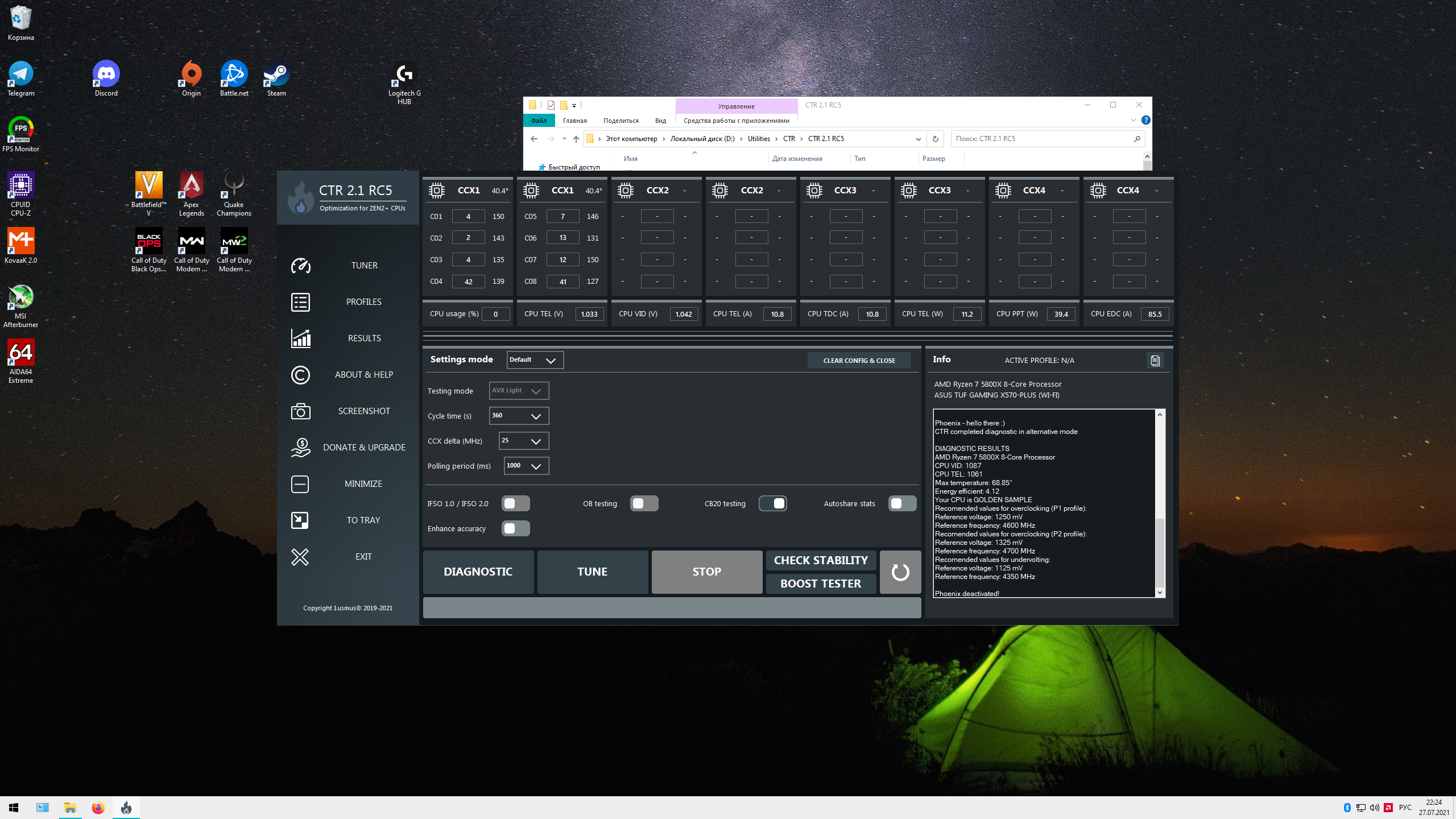
Task: Turn off CB20 testing switch
Action: coord(772,503)
